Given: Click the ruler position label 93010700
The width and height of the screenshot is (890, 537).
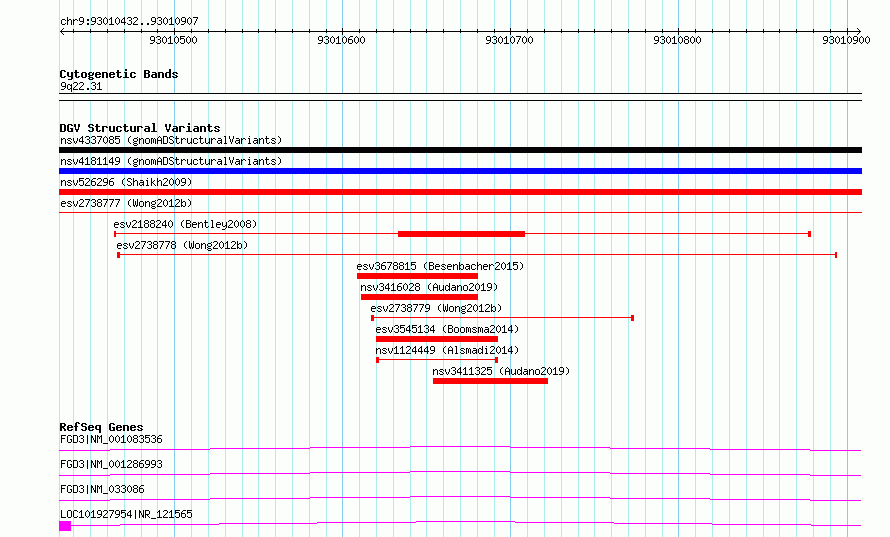Looking at the screenshot, I should (509, 40).
